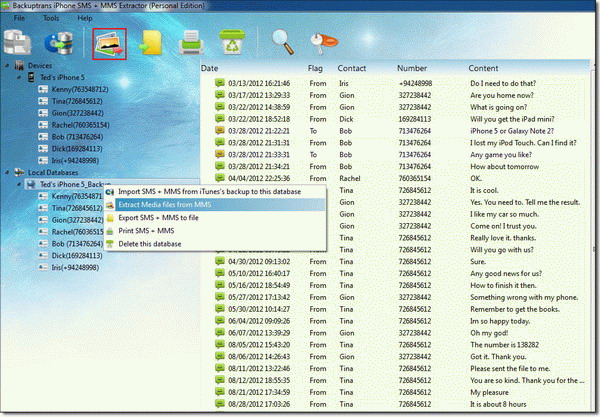600x417 pixels.
Task: Click message icon of 05/10/2012 16:40:17 row
Action: (x=219, y=273)
